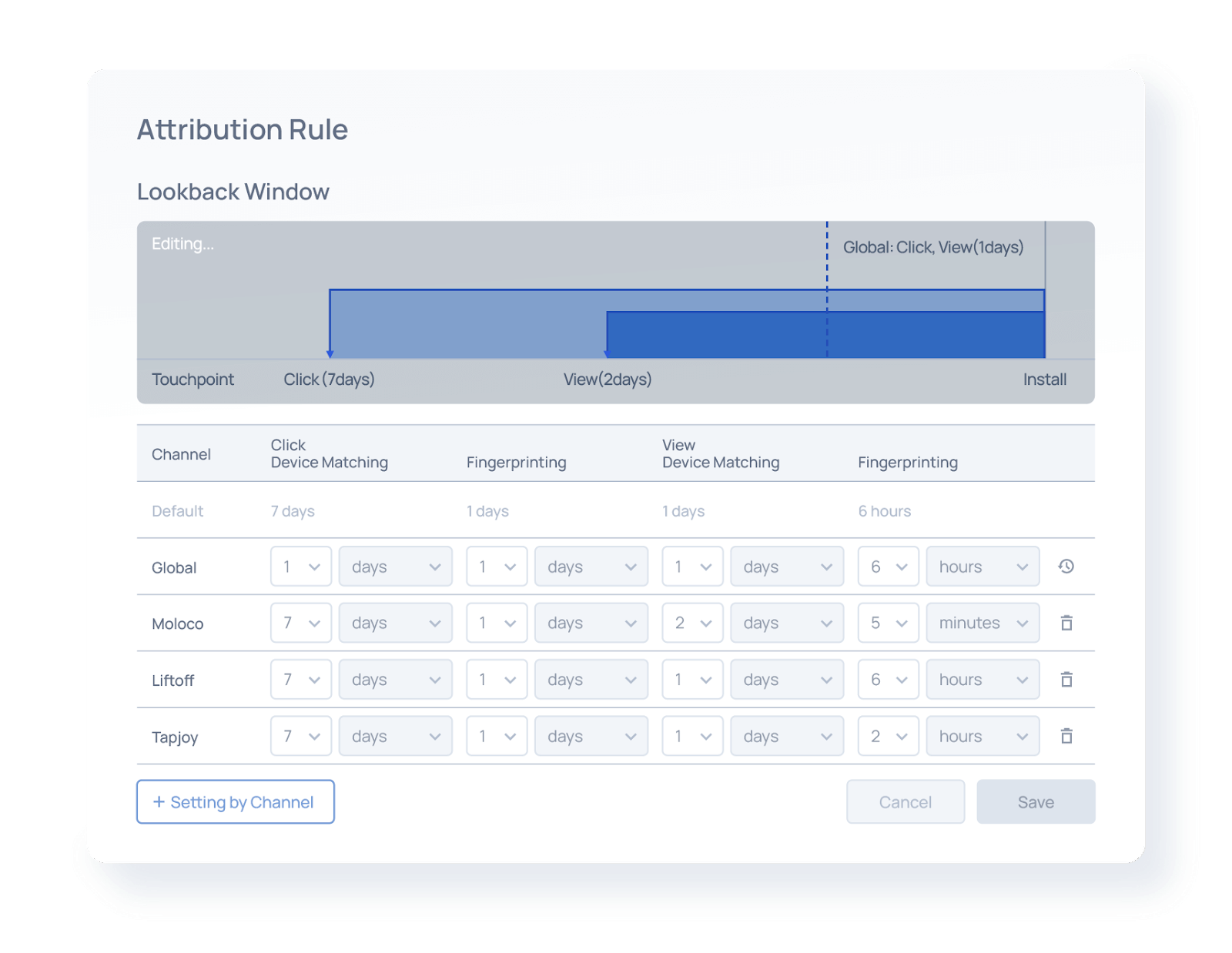Open Moloco view fingerprinting minutes unit dropdown

pos(983,623)
